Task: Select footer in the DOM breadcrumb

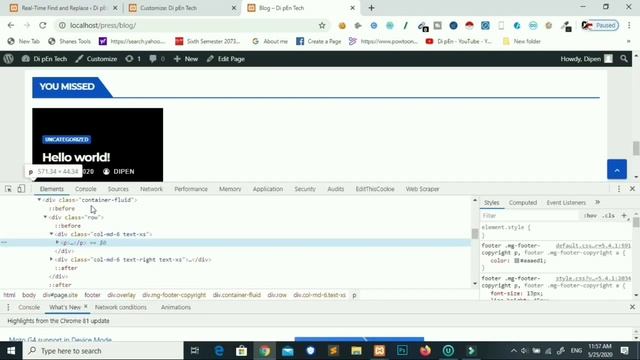Action: click(x=92, y=295)
